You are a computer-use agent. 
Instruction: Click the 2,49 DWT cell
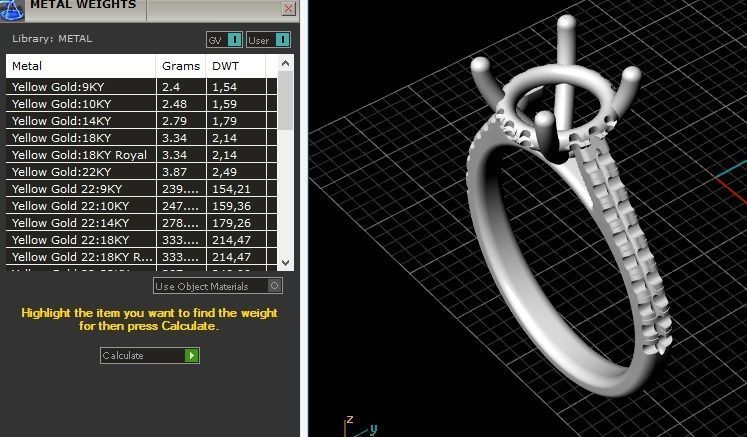(236, 172)
